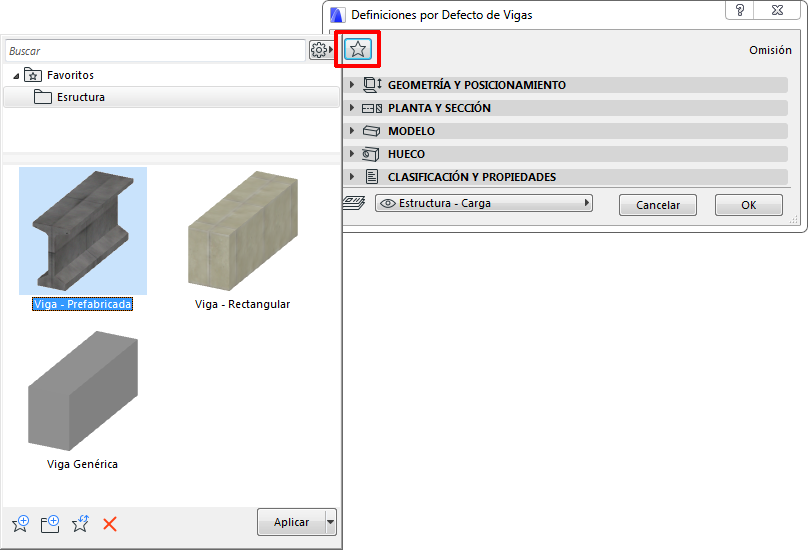Screen dimensions: 810x553
Task: Select the Esructura folder row
Action: click(x=171, y=97)
